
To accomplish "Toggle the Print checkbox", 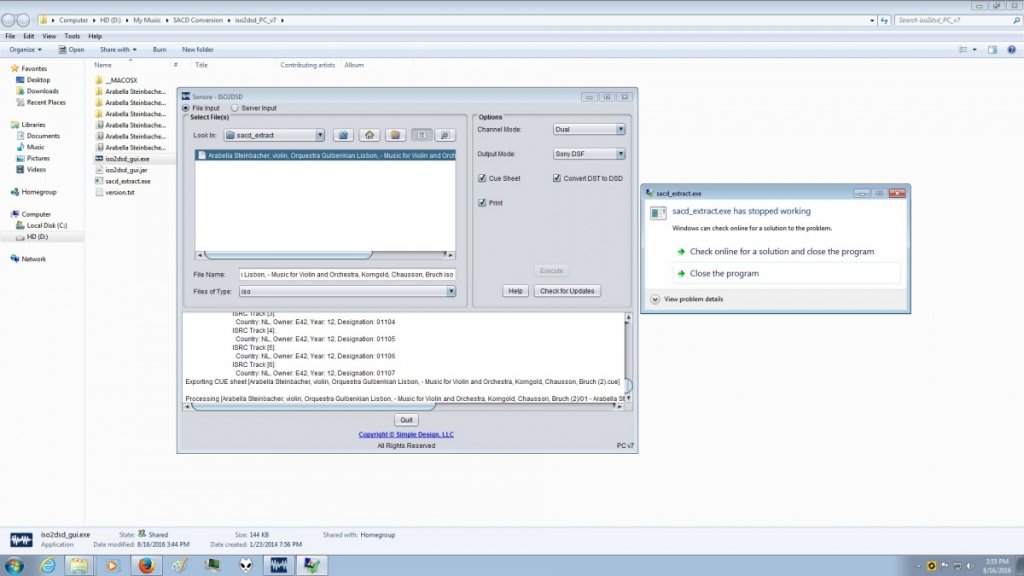I will [482, 203].
